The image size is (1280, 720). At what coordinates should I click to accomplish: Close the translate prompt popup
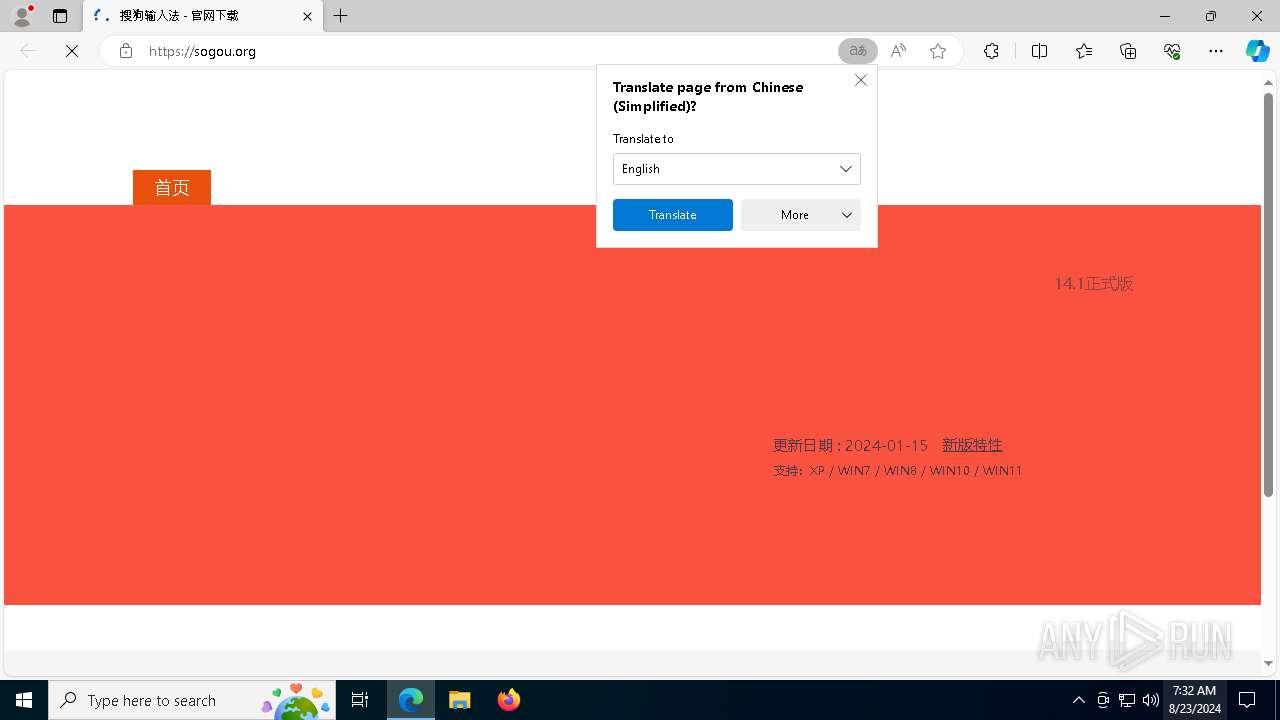pos(861,80)
